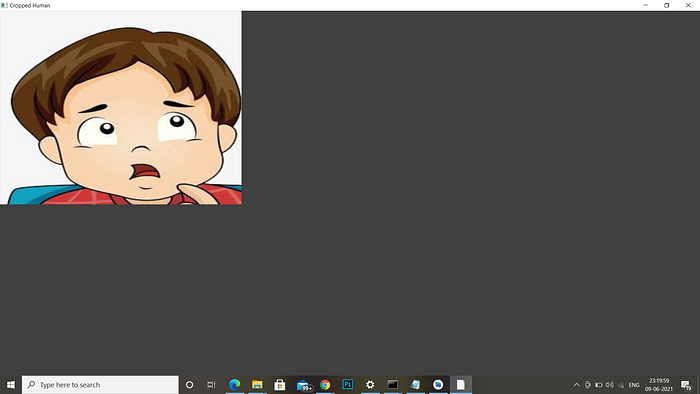Minimize the Cropped Human window
Image resolution: width=700 pixels, height=394 pixels.
646,5
